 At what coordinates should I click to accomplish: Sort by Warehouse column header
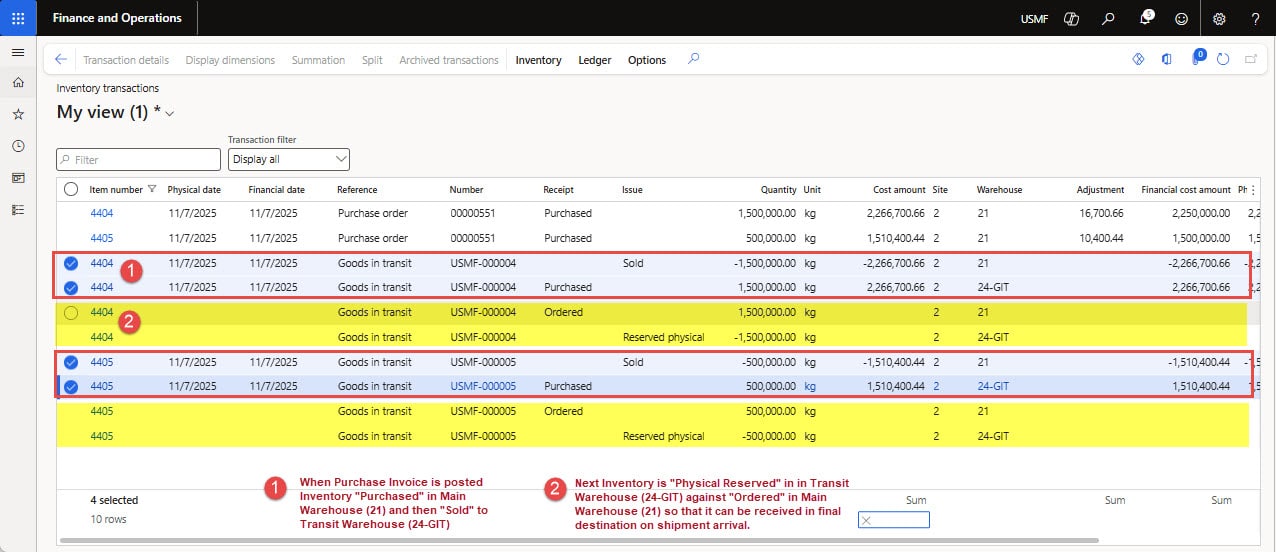click(999, 189)
